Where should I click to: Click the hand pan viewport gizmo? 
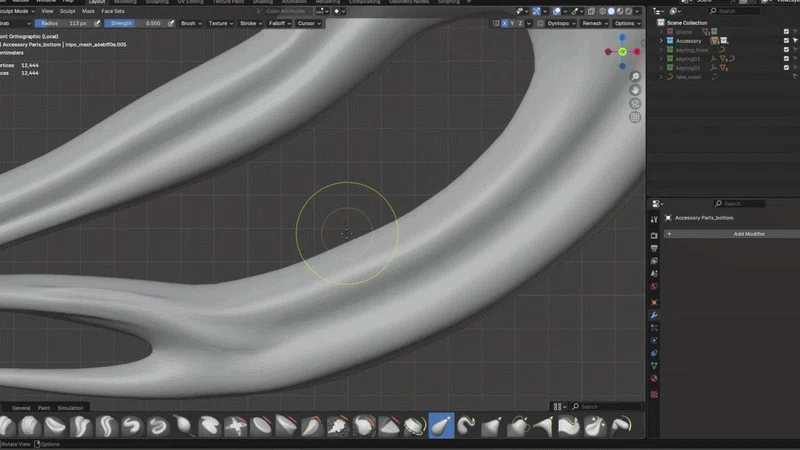point(635,90)
